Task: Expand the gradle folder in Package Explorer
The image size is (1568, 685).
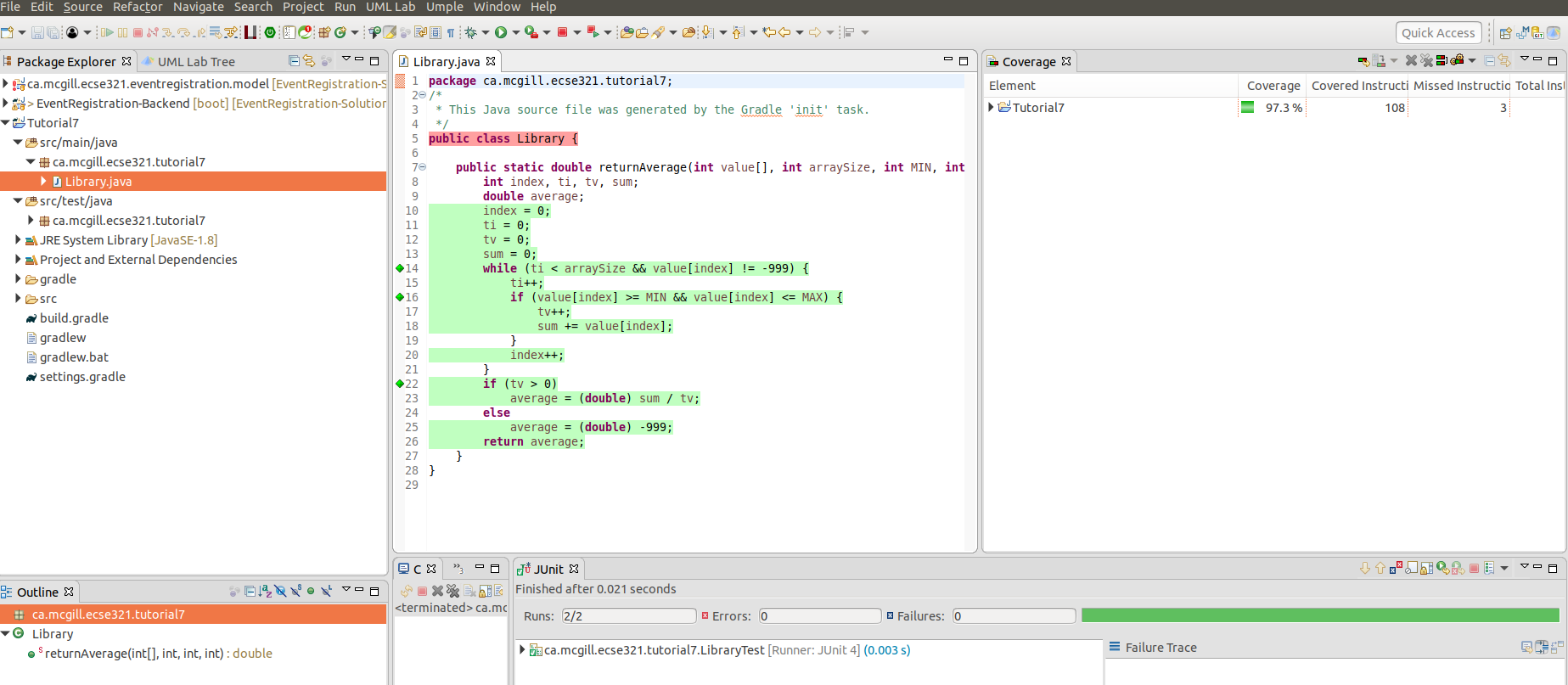Action: (18, 279)
